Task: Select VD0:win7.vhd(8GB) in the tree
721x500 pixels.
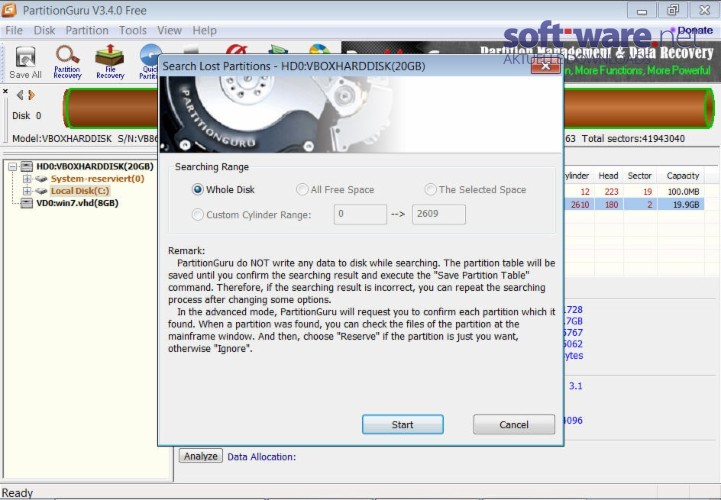Action: click(x=77, y=203)
